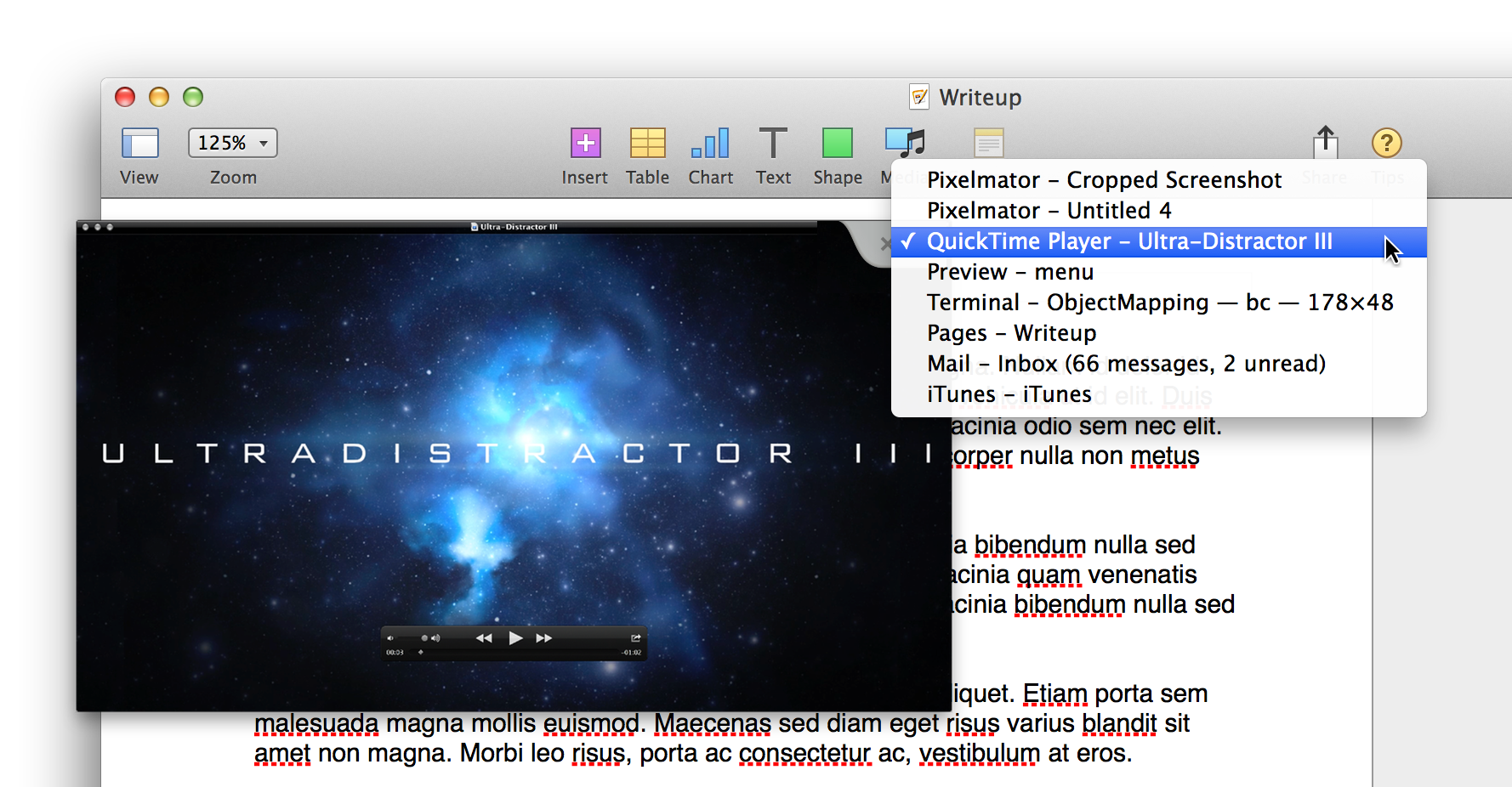Click the red close window button
The height and width of the screenshot is (787, 1512).
click(125, 97)
